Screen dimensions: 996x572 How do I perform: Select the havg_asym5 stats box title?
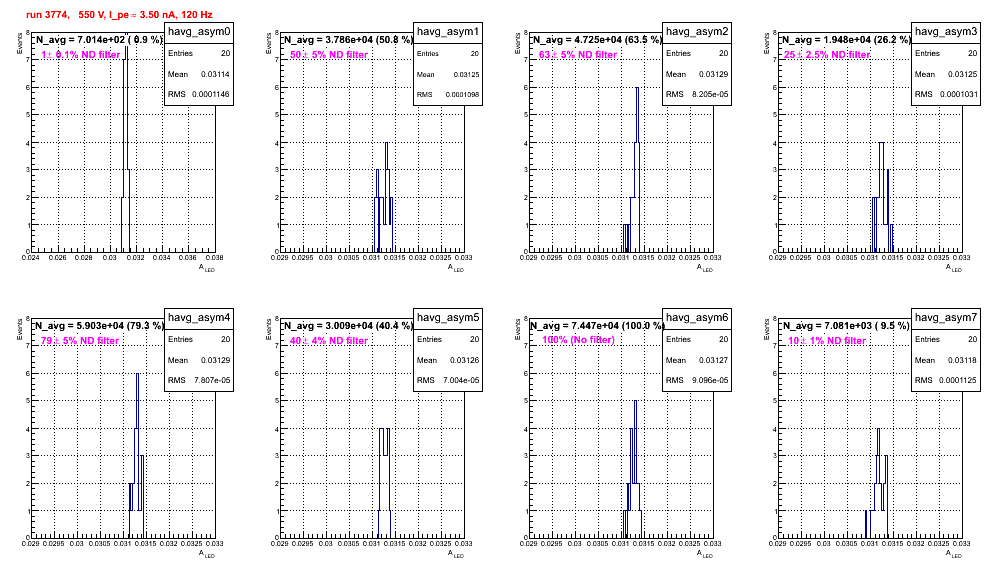(448, 317)
